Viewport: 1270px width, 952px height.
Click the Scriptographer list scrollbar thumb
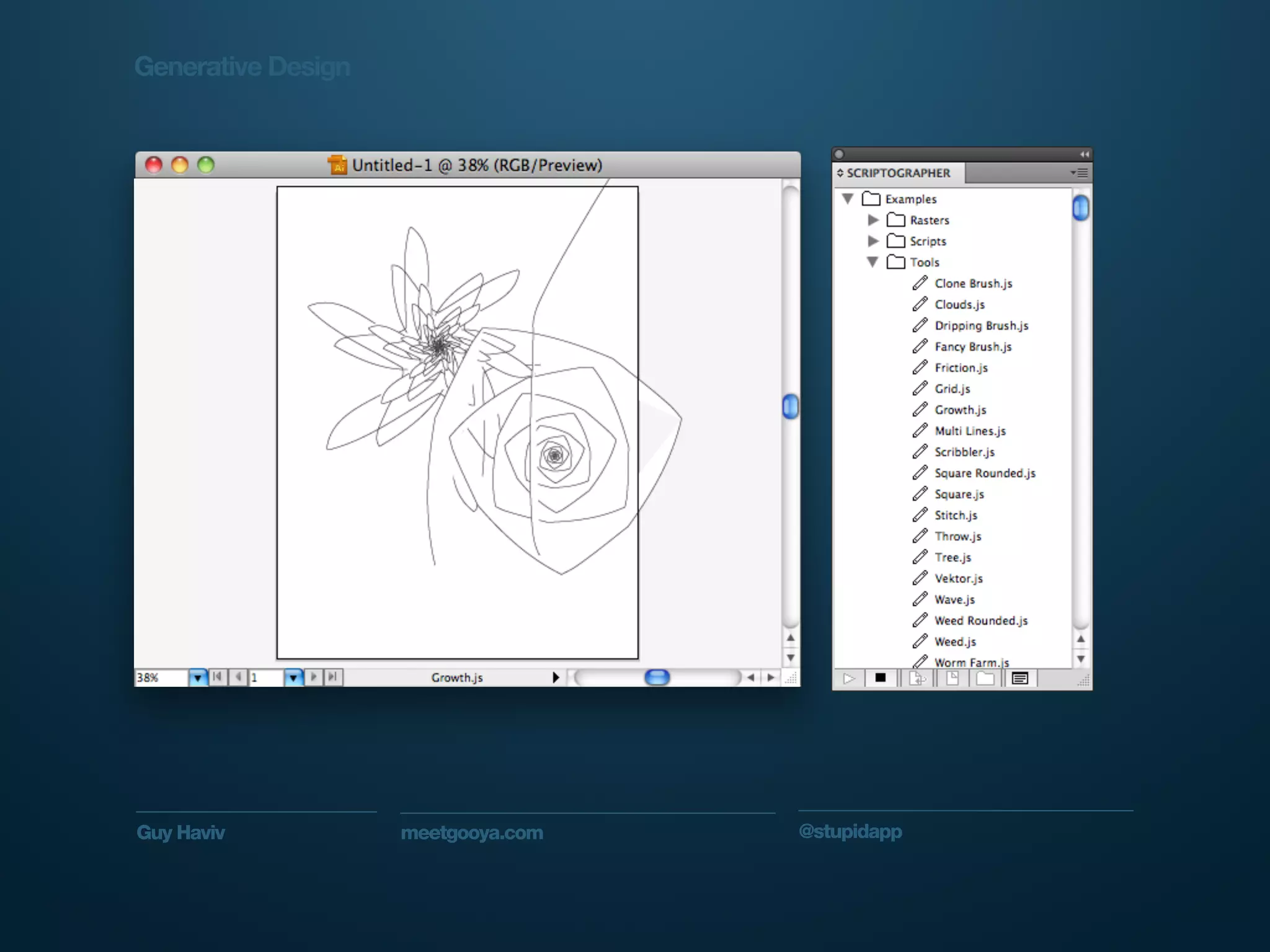click(x=1081, y=208)
